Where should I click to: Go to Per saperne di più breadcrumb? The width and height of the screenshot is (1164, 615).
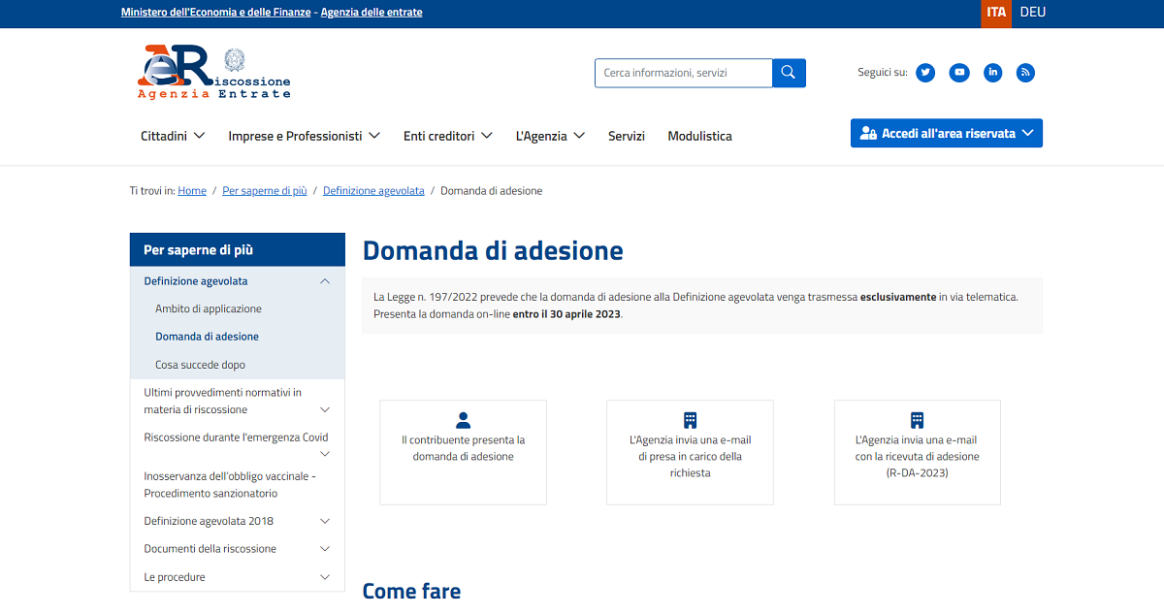pos(264,191)
